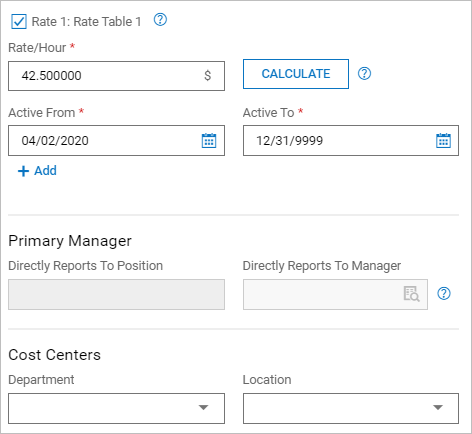Click Active From date field 04/02/2020

tap(116, 140)
